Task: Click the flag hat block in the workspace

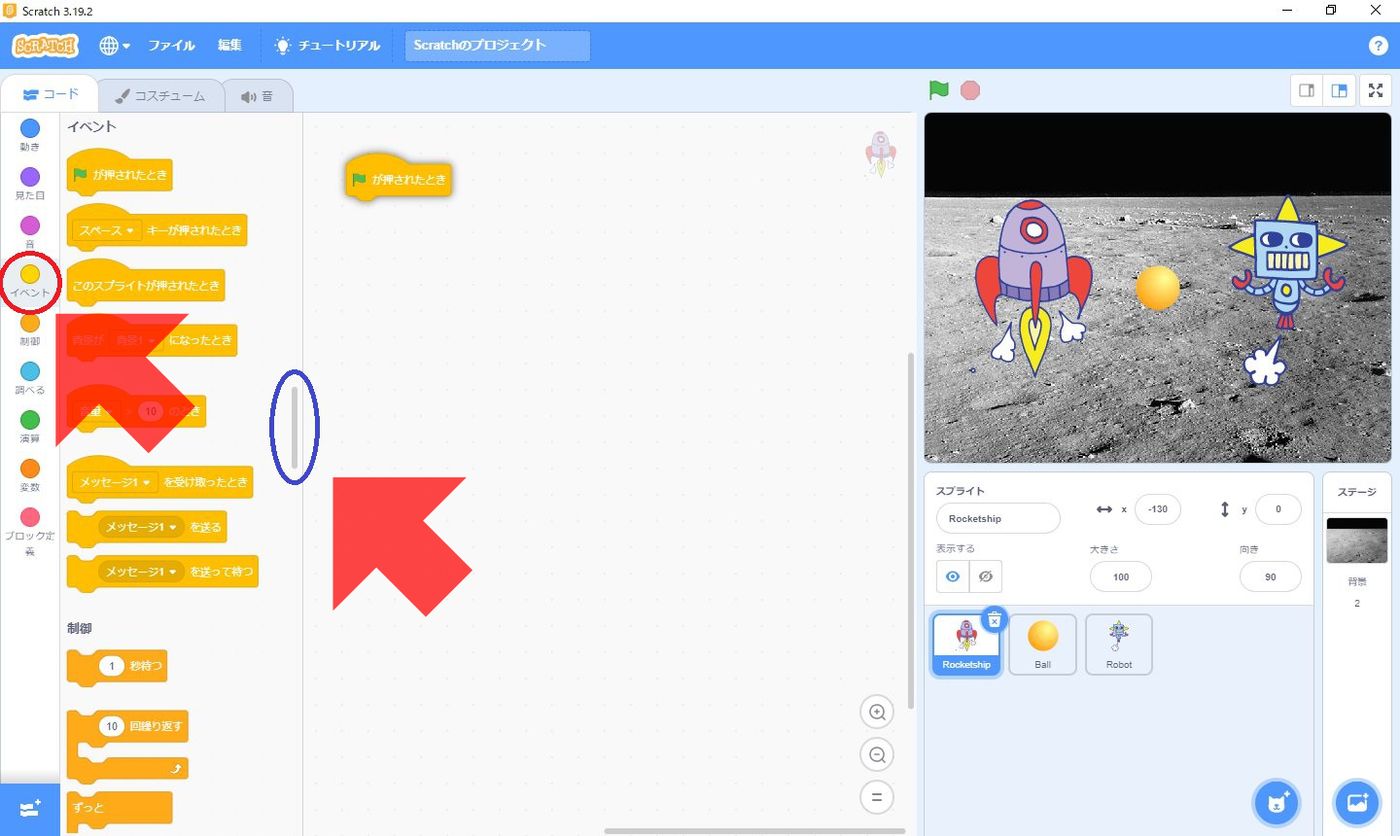Action: coord(399,180)
